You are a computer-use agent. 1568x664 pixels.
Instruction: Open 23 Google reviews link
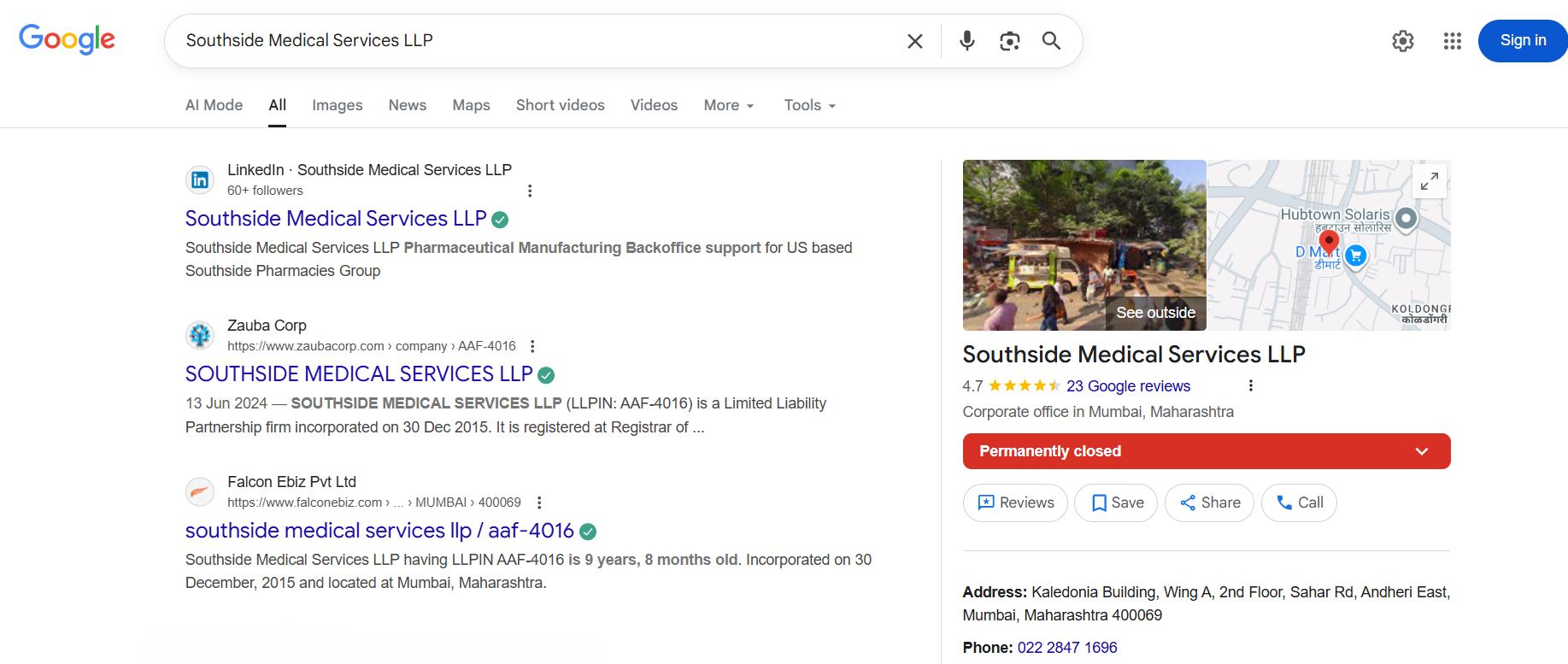[x=1128, y=386]
